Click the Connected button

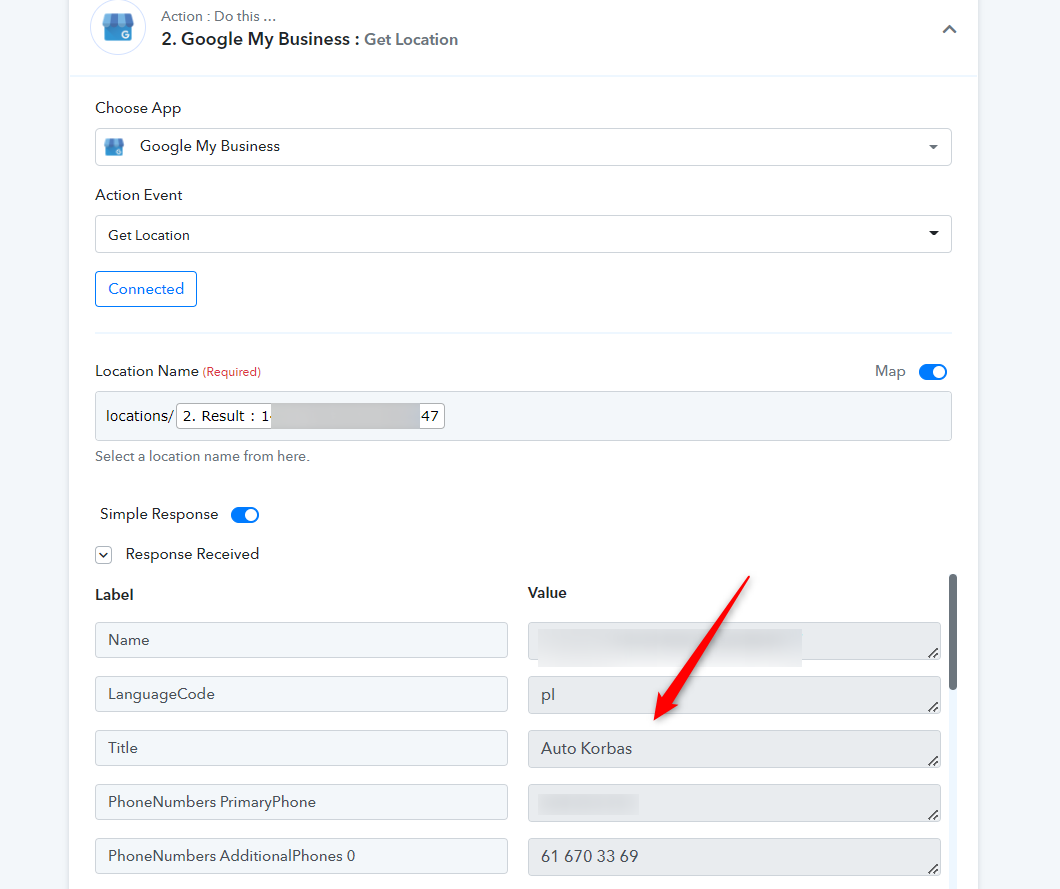(146, 289)
